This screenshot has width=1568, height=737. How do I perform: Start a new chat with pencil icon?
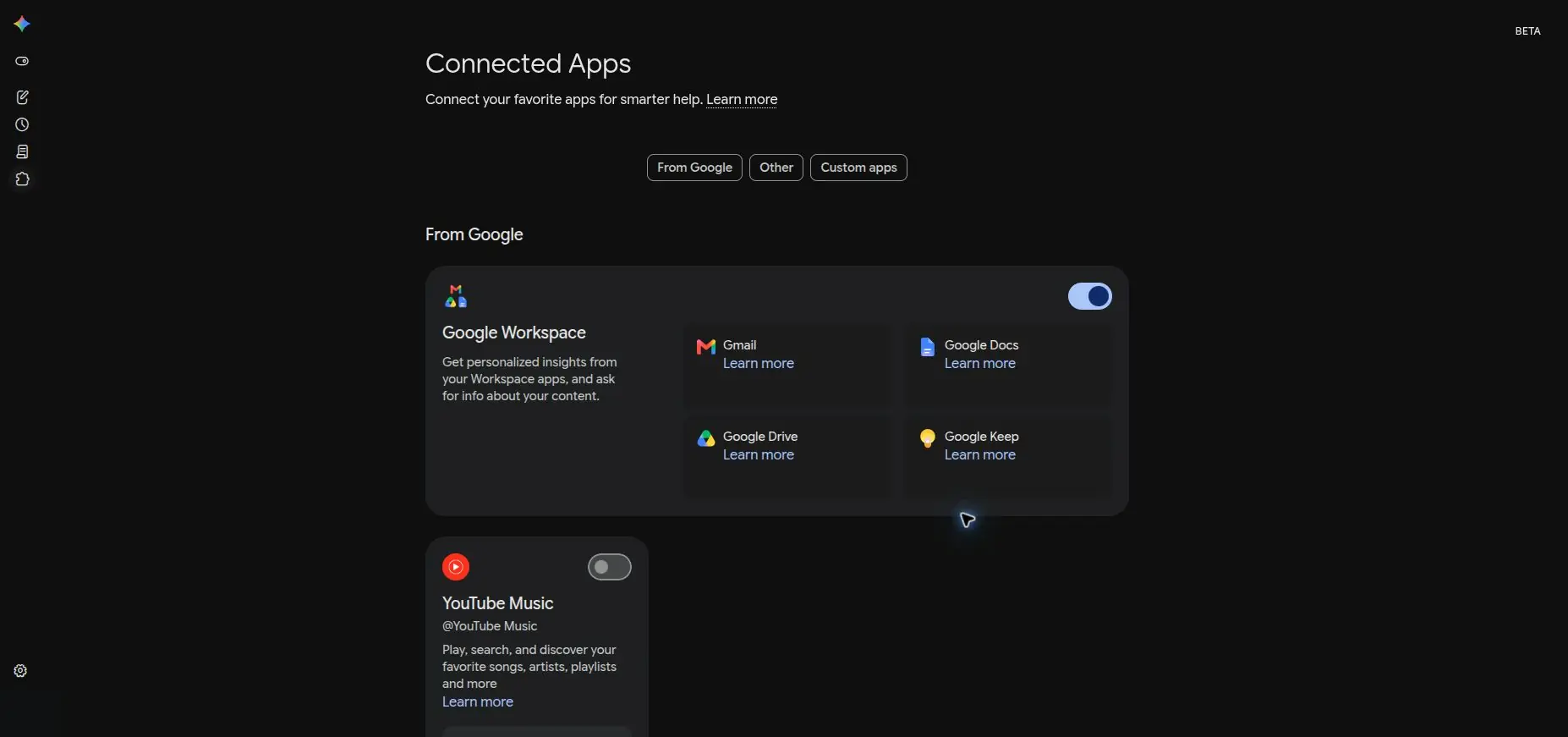tap(22, 97)
